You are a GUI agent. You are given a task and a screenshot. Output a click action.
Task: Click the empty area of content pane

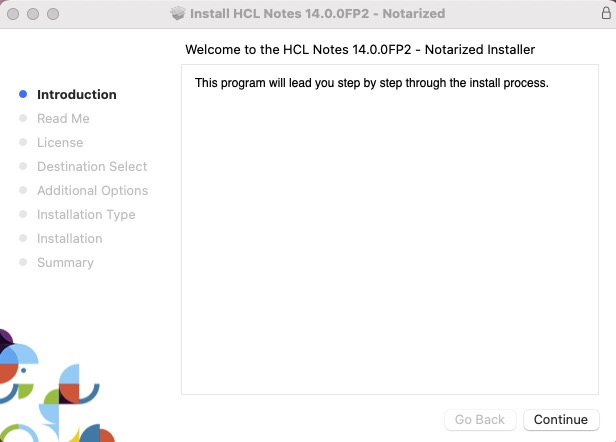[x=390, y=250]
